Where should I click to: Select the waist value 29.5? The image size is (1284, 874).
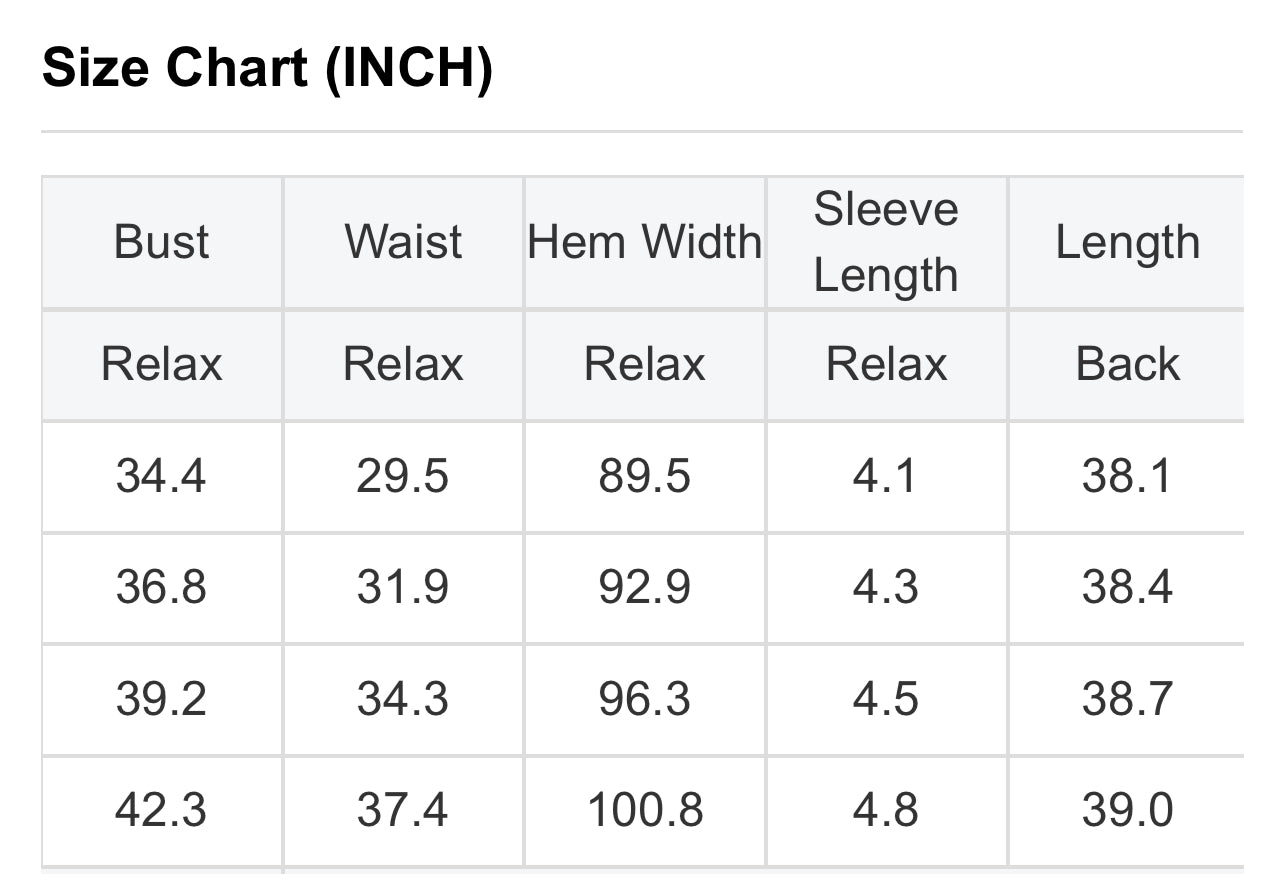point(404,476)
